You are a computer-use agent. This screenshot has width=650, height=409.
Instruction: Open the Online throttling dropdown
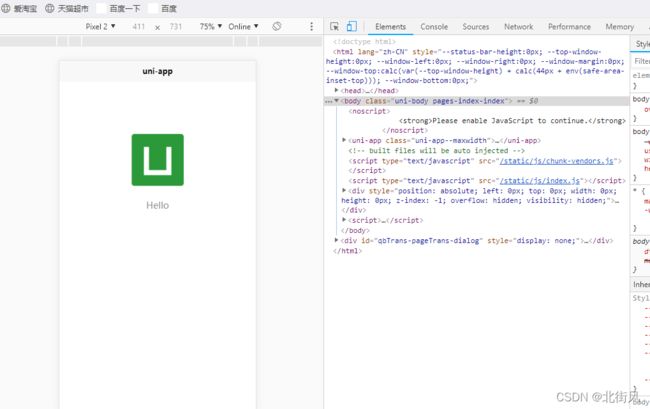(243, 27)
